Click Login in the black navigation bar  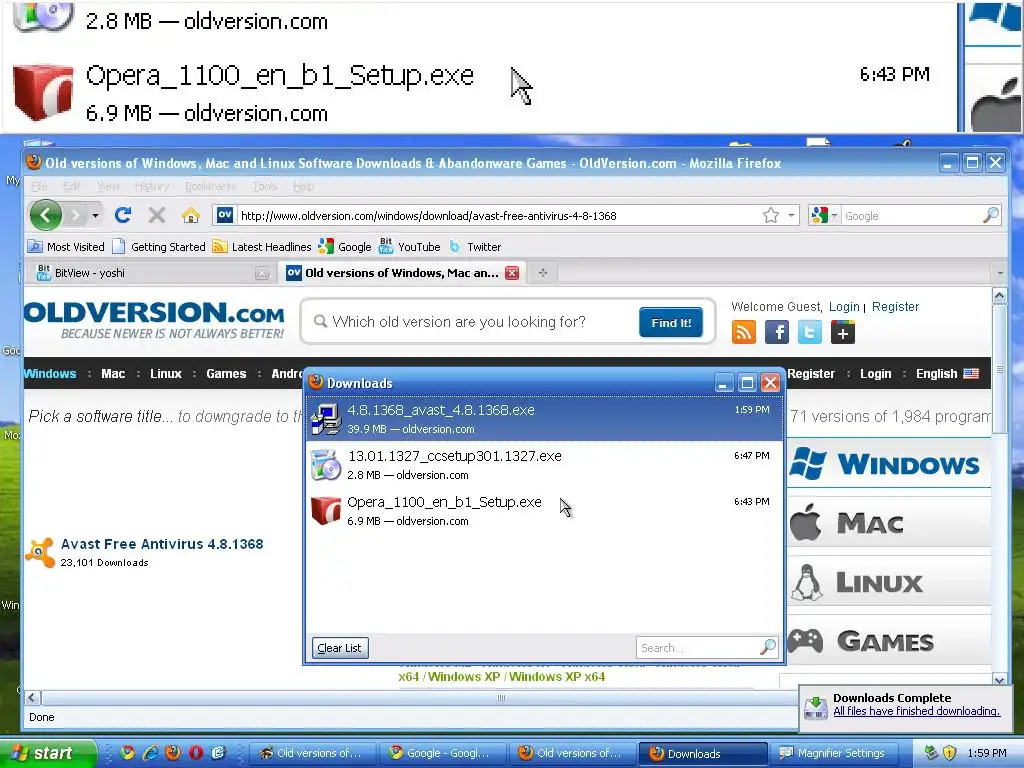pos(875,374)
